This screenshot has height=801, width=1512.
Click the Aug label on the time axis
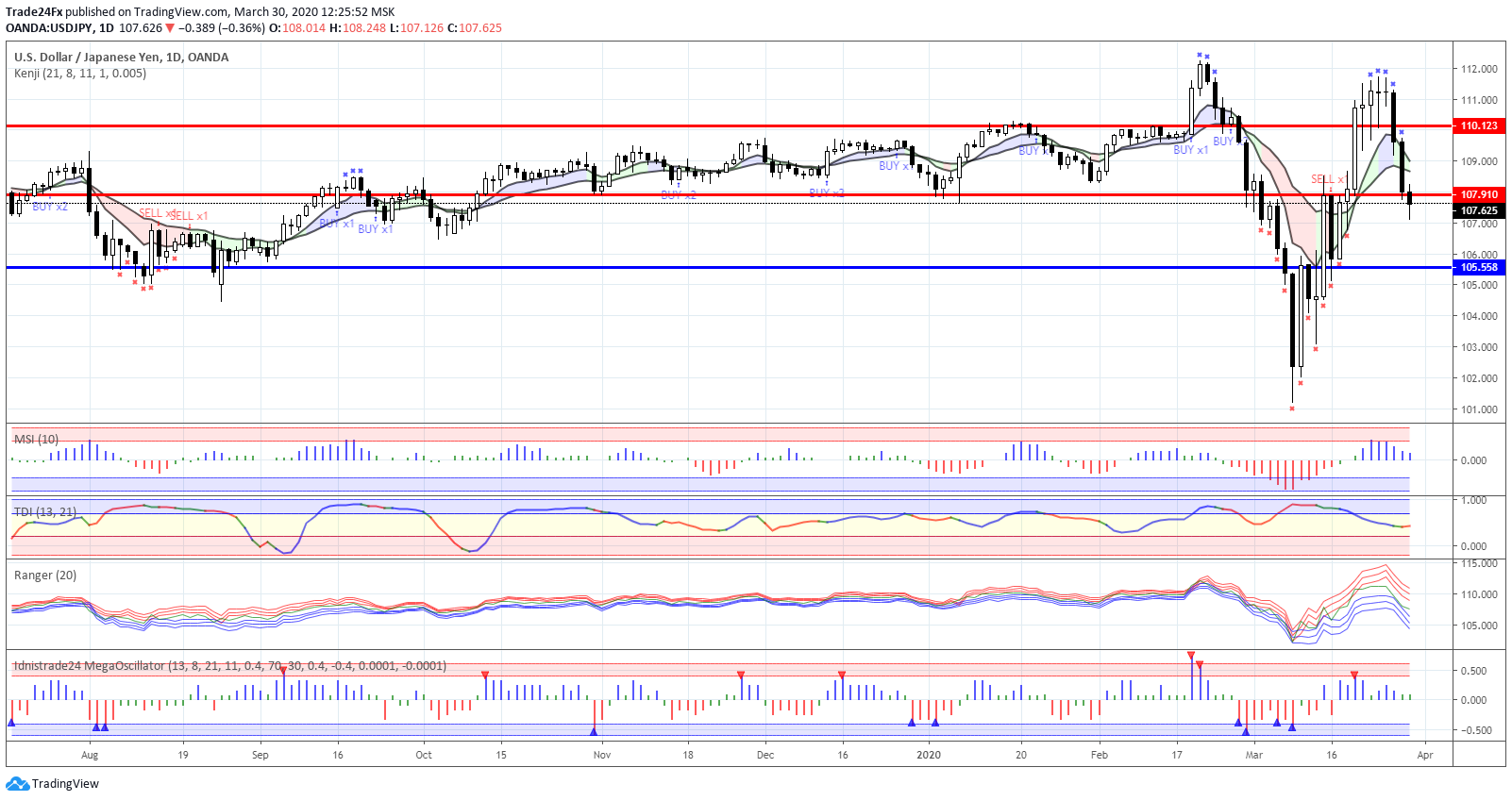click(x=90, y=755)
